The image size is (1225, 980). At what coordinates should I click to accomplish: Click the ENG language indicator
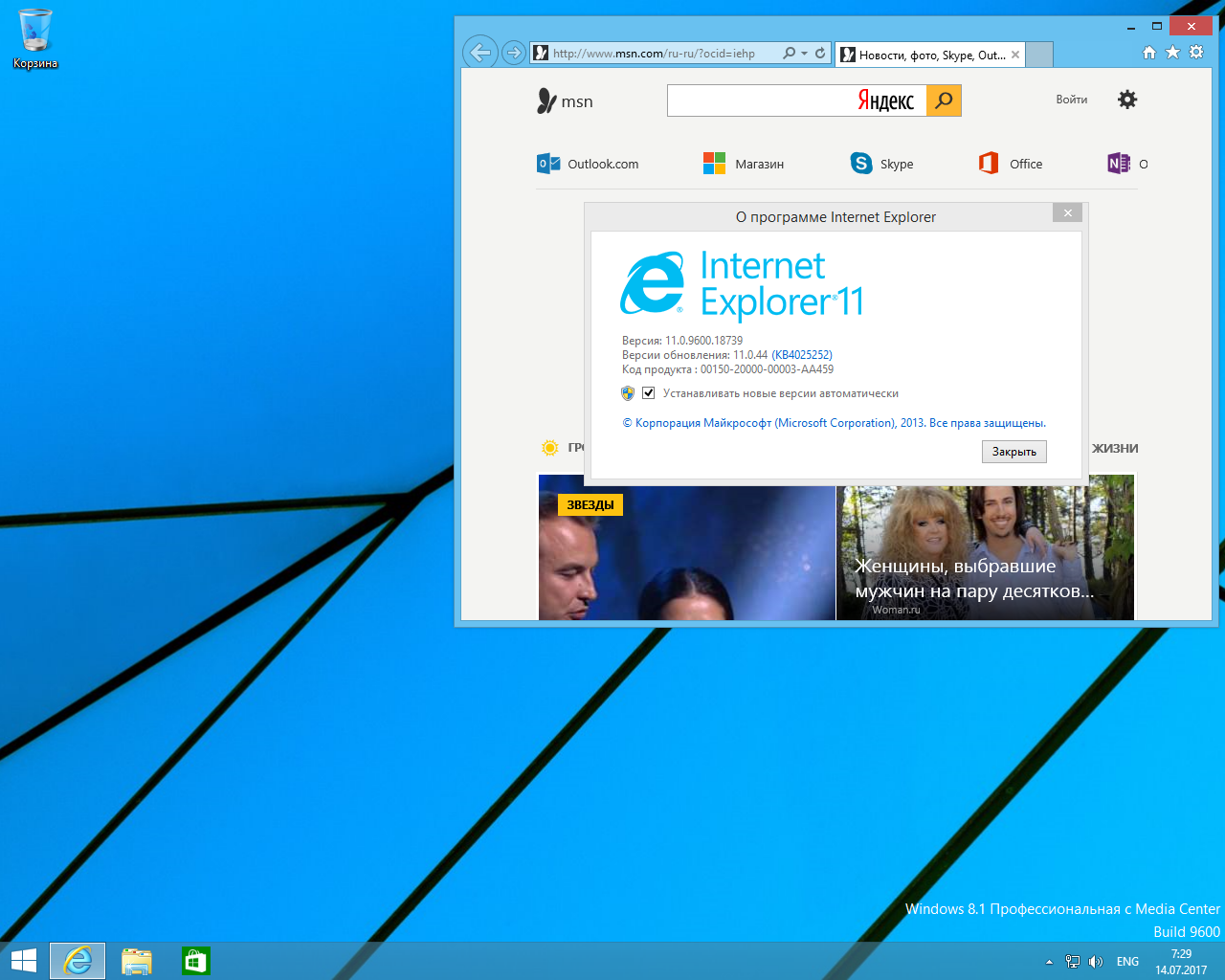[x=1128, y=962]
